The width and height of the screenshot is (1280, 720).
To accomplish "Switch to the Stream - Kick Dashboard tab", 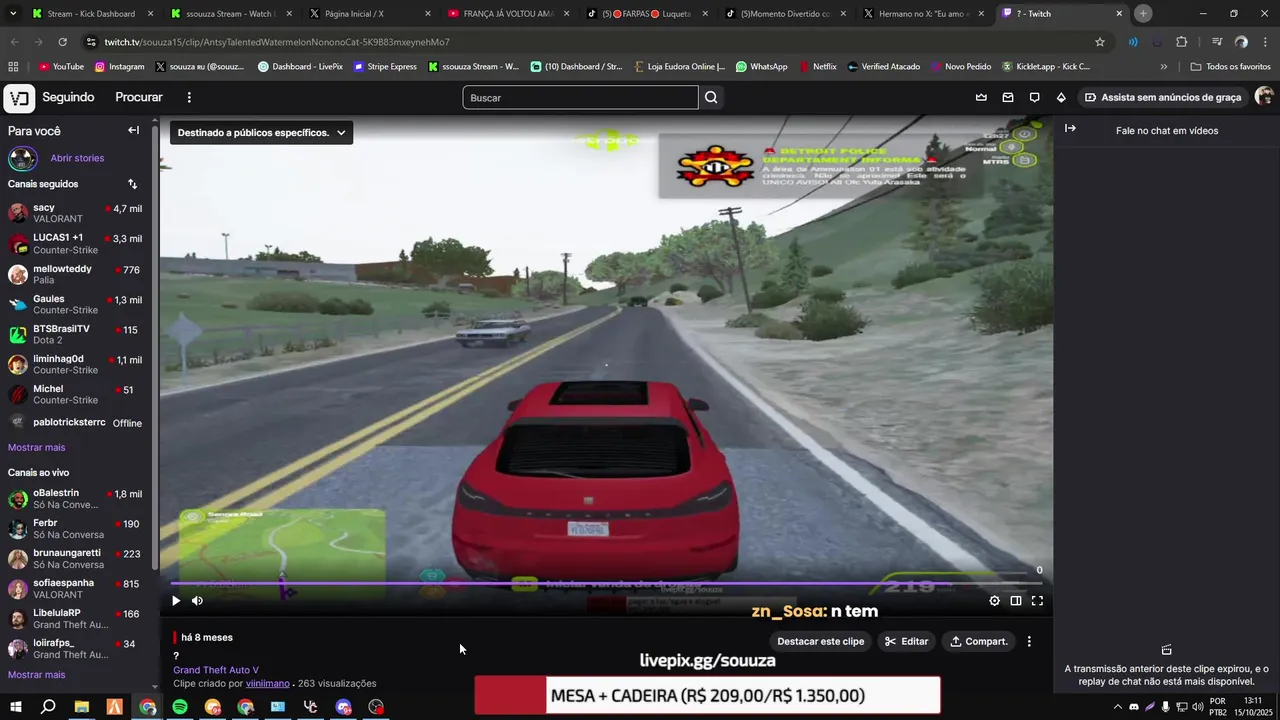I will (x=92, y=14).
